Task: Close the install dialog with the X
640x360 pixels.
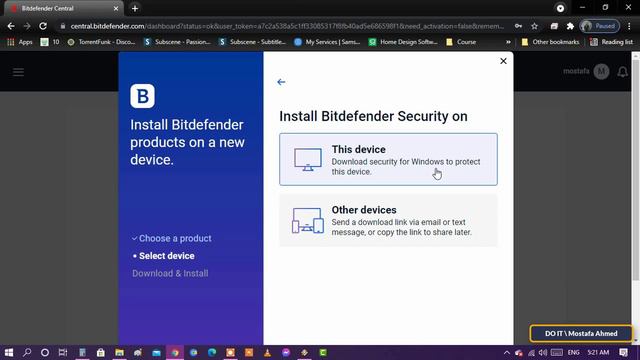Action: click(x=503, y=61)
